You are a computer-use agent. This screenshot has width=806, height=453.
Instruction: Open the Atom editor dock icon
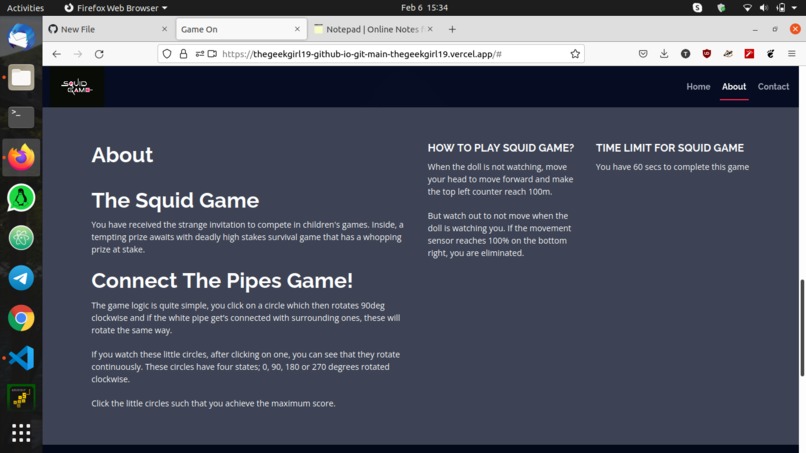point(21,238)
